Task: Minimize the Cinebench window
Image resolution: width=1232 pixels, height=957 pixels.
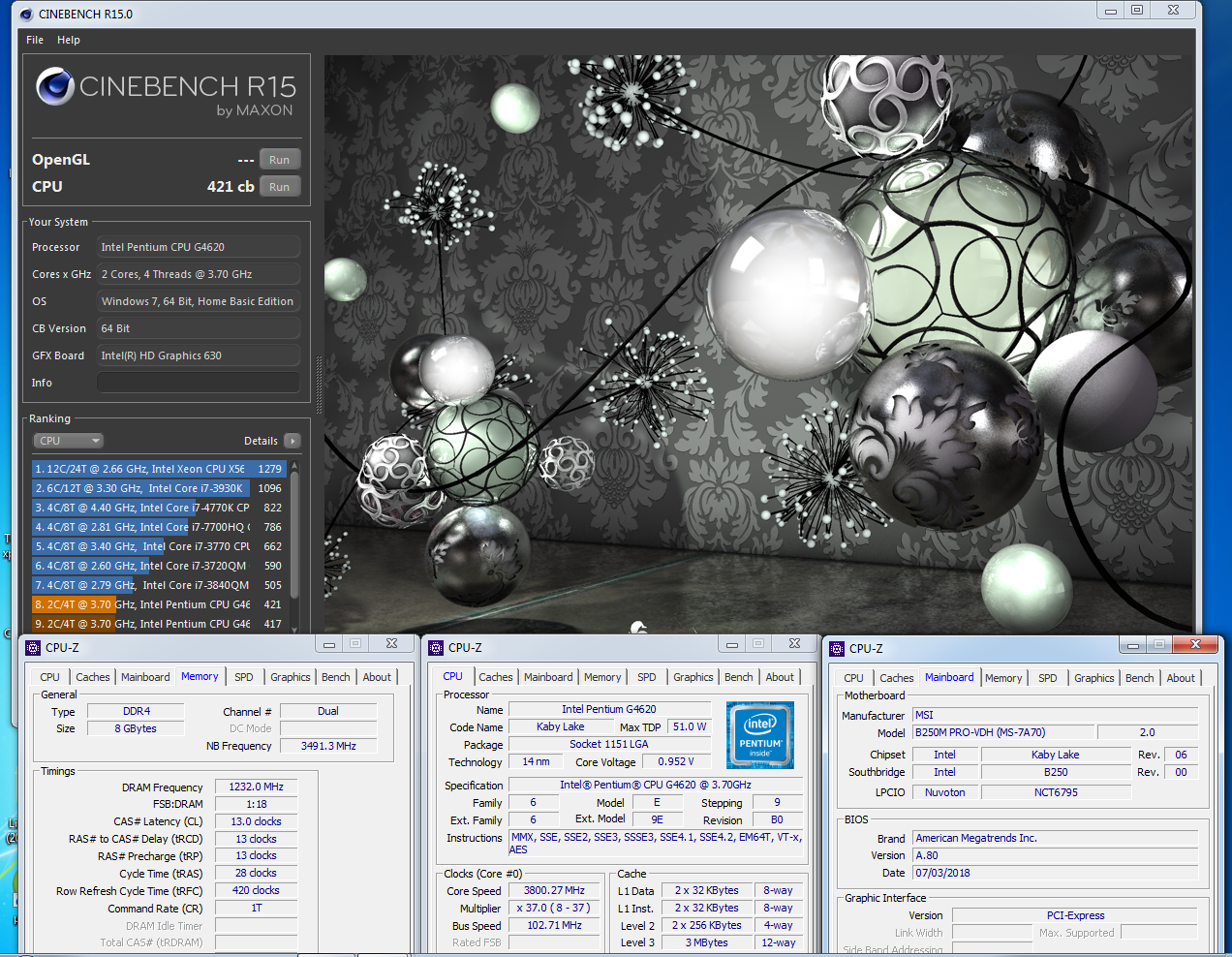Action: coord(1111,11)
